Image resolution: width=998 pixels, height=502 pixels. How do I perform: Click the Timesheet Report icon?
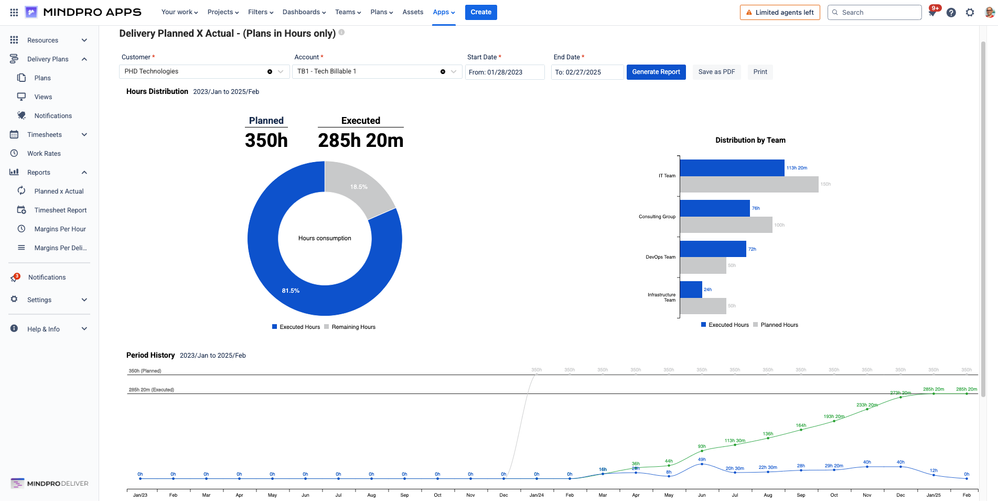click(x=21, y=210)
